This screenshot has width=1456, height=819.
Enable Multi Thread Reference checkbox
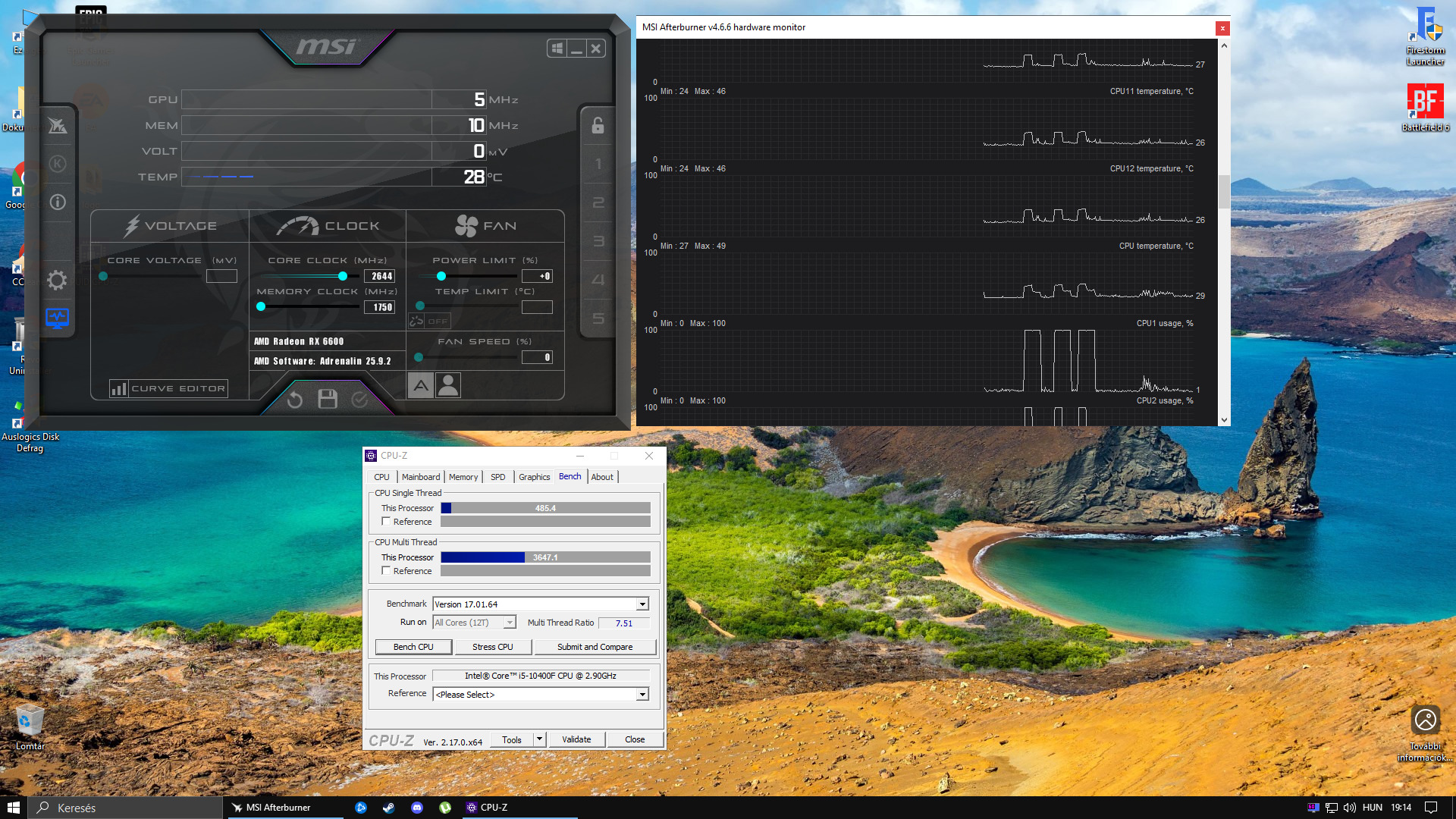(386, 571)
